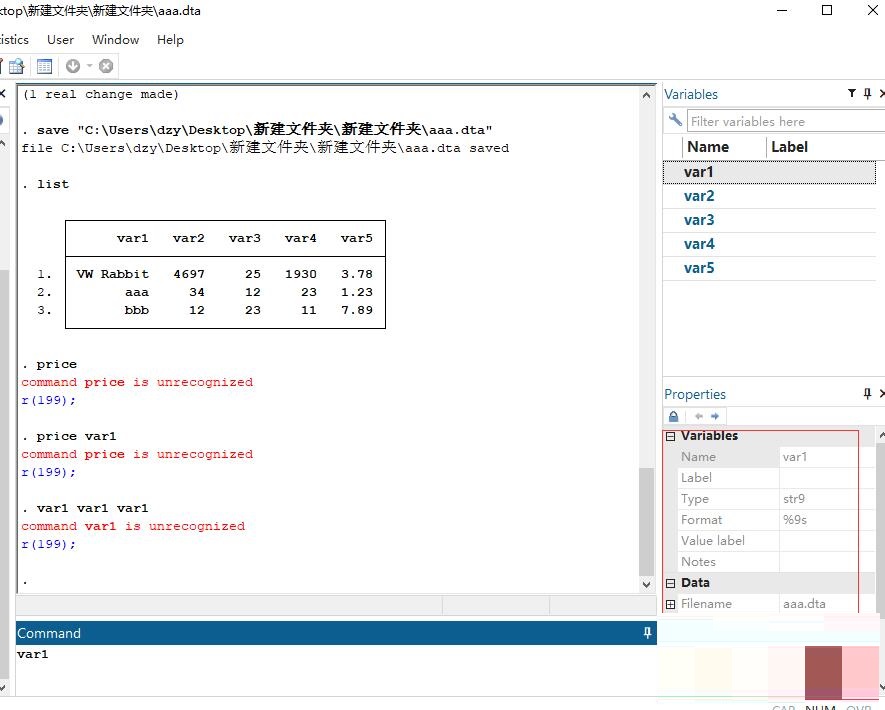Click the Break (stop) toolbar icon
This screenshot has height=710, width=885.
pos(106,67)
